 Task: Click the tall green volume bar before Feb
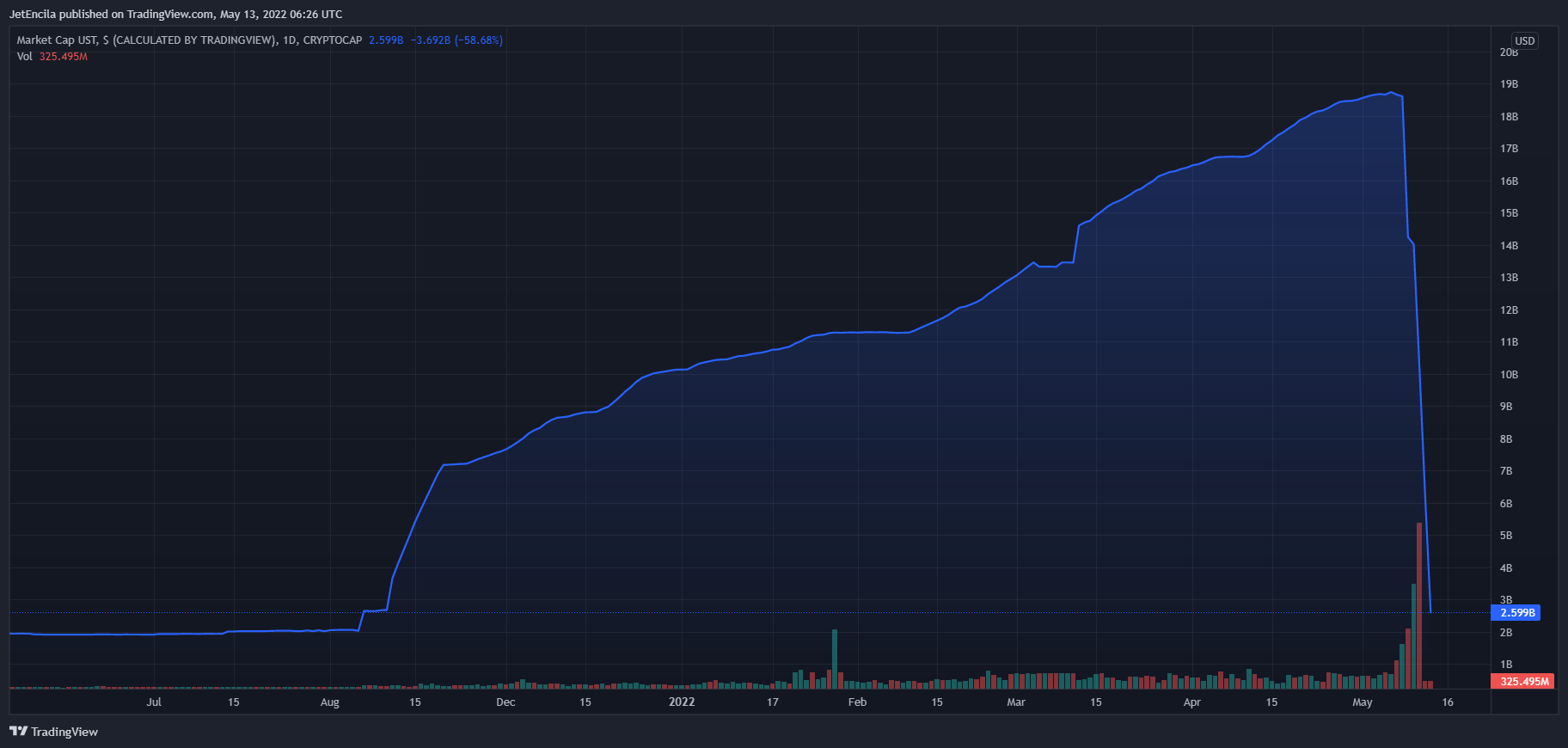click(x=835, y=659)
